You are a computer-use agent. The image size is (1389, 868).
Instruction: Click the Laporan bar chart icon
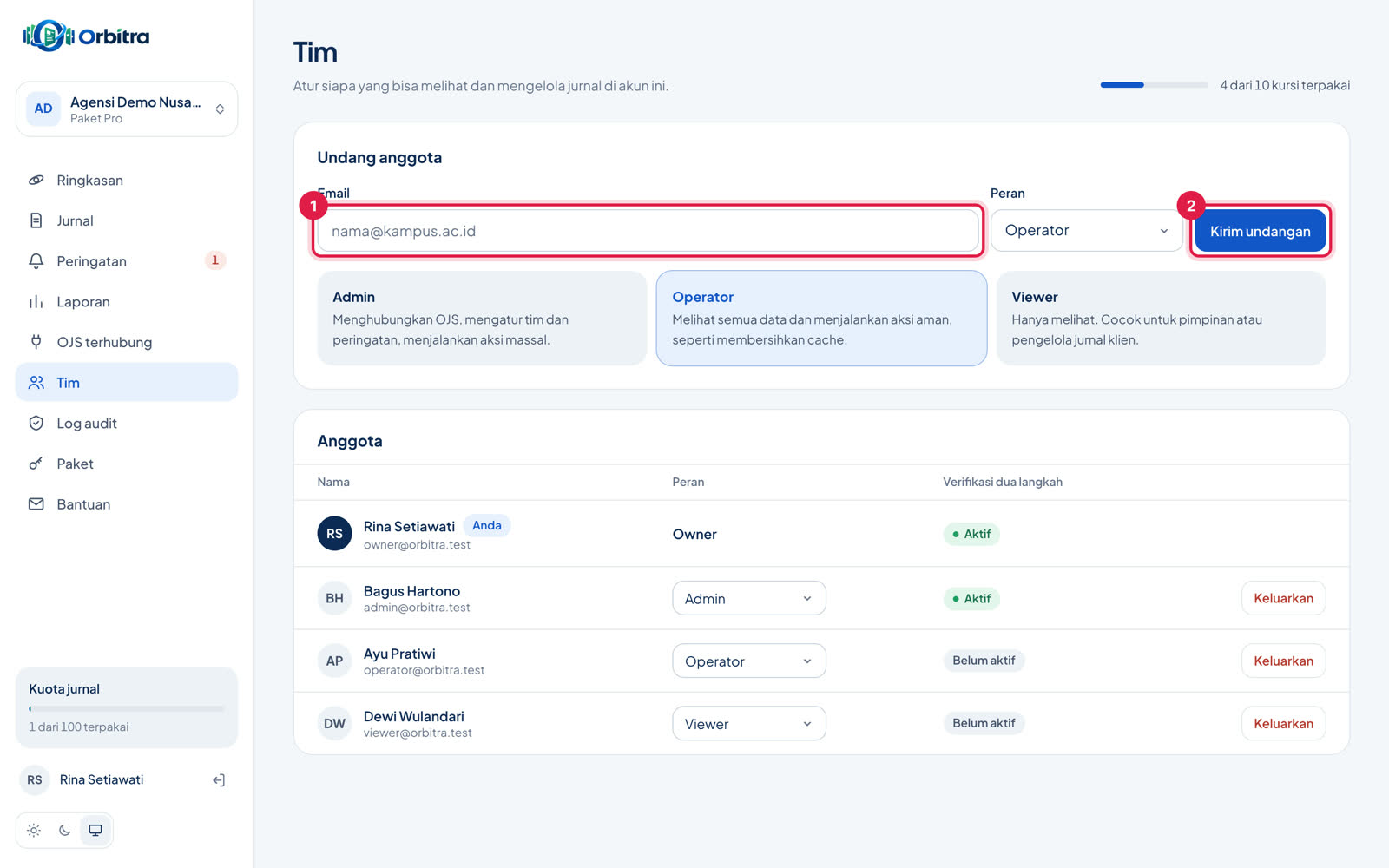[x=36, y=302]
